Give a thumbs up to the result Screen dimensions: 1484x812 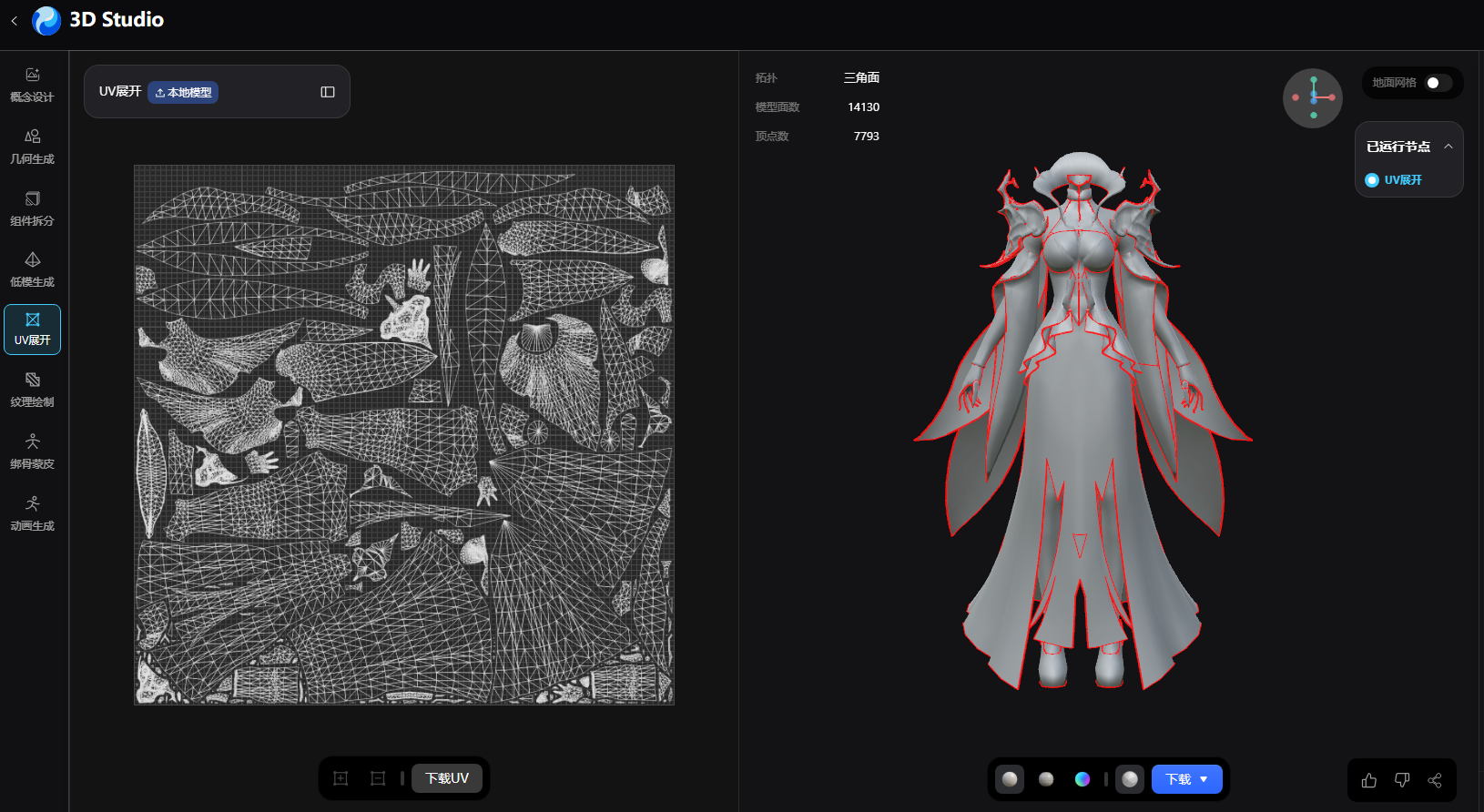click(x=1369, y=780)
